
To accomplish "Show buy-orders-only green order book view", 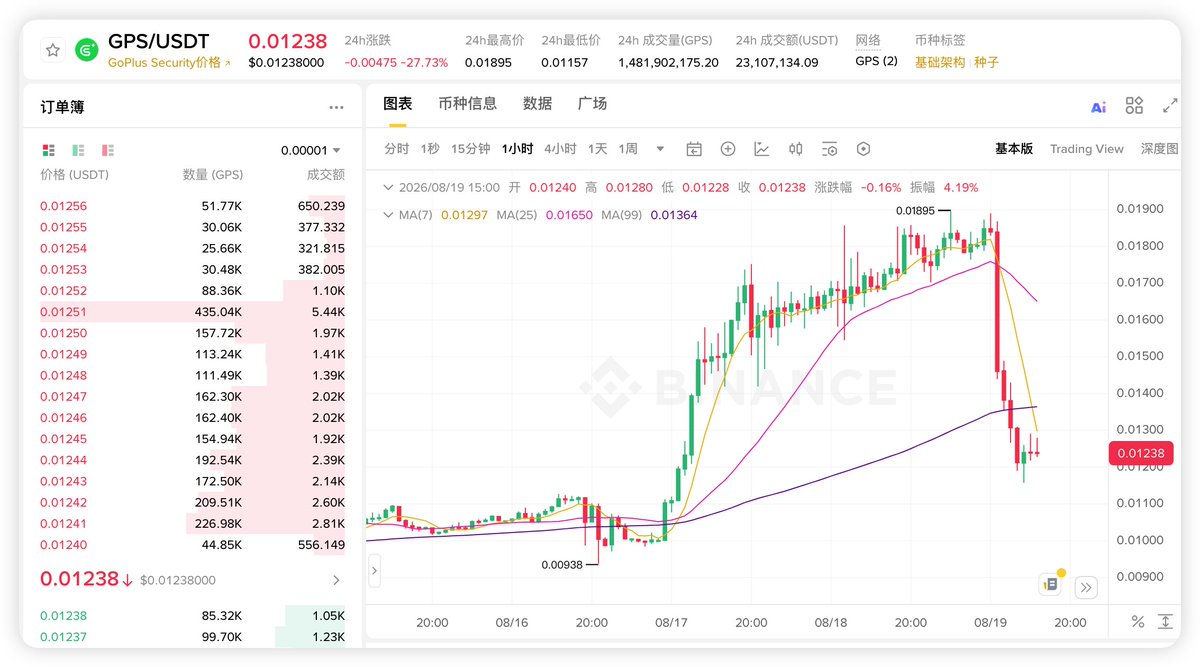I will [78, 150].
